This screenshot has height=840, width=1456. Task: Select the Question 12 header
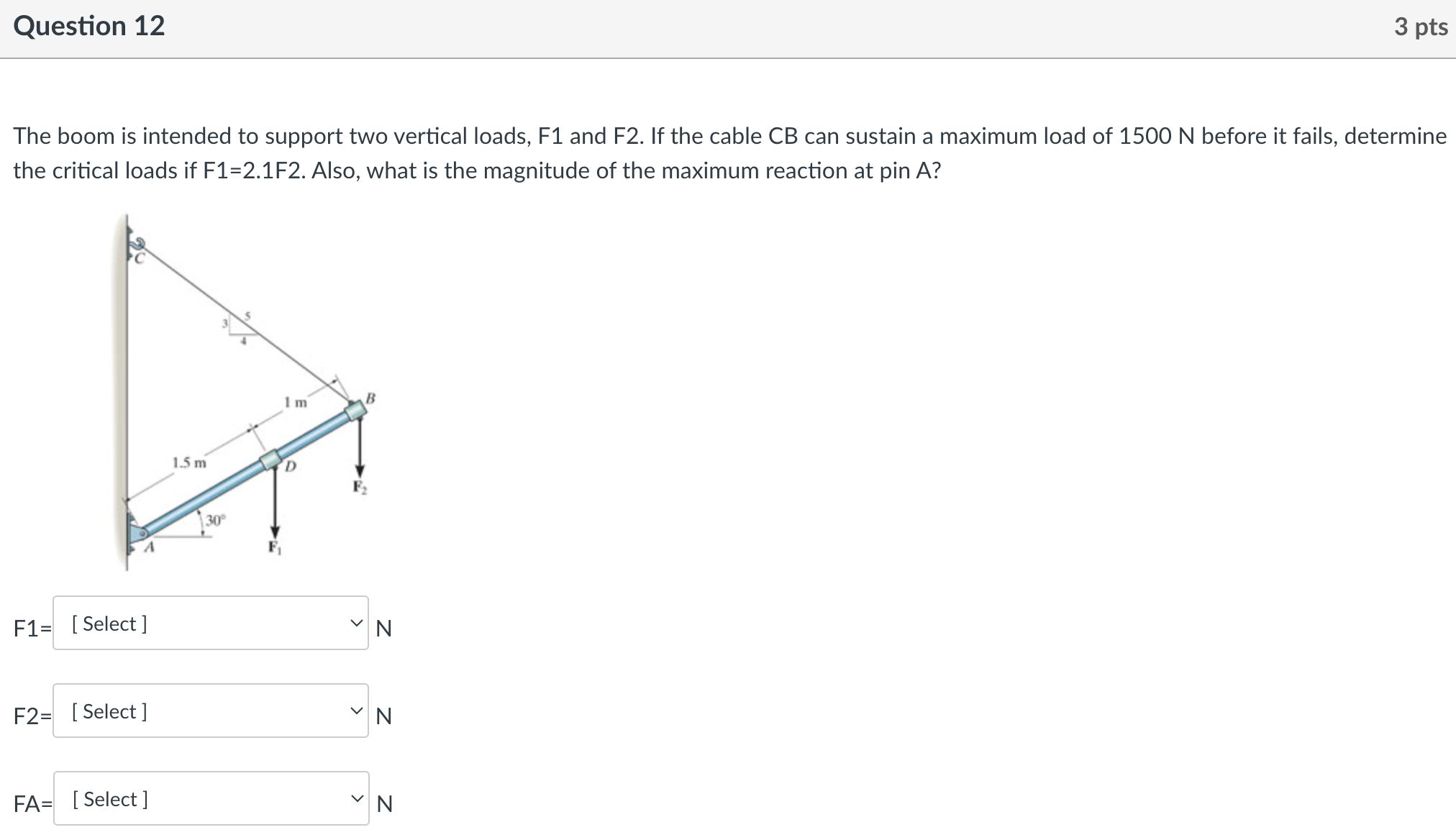89,26
